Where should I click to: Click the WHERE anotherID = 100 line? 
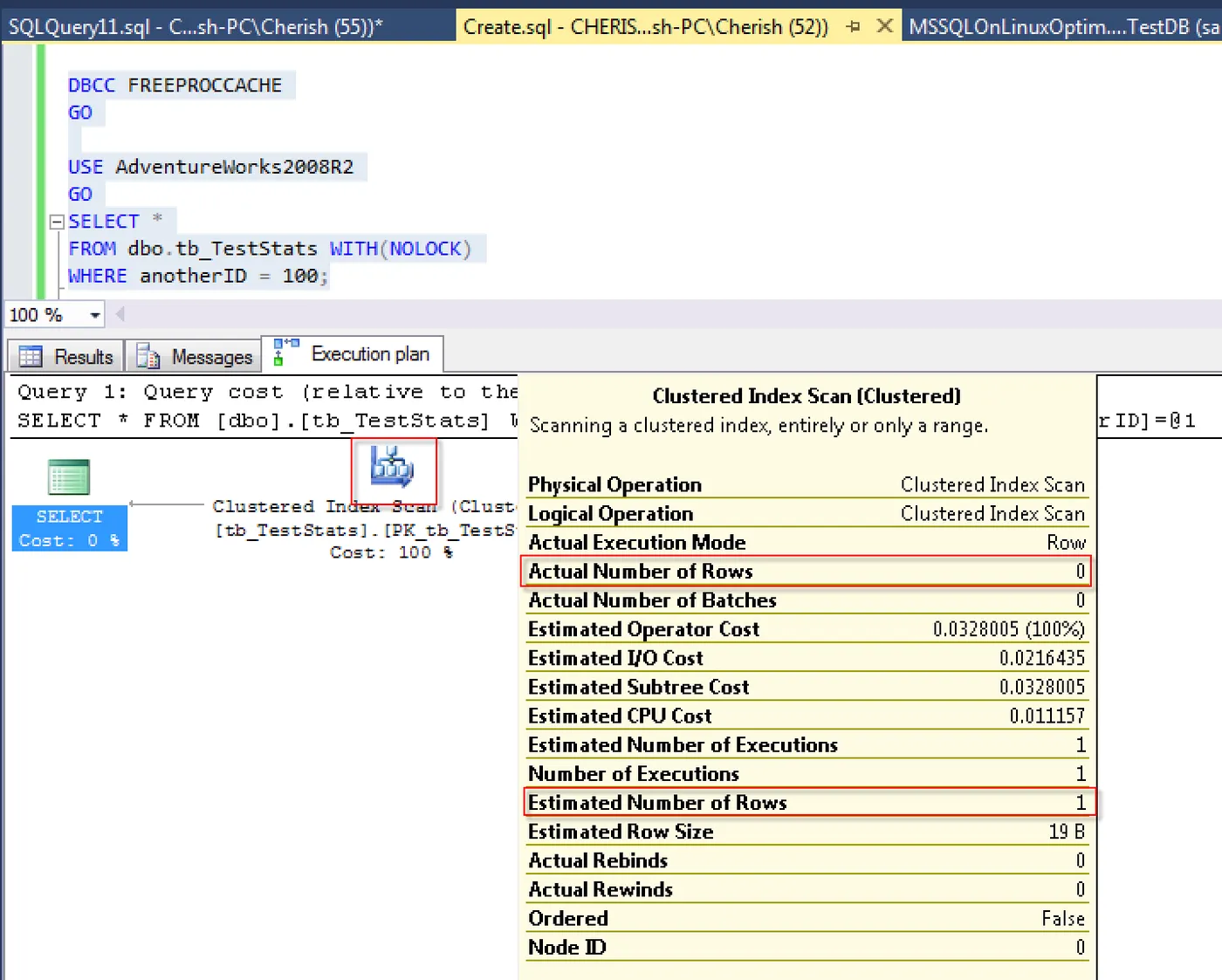tap(198, 276)
